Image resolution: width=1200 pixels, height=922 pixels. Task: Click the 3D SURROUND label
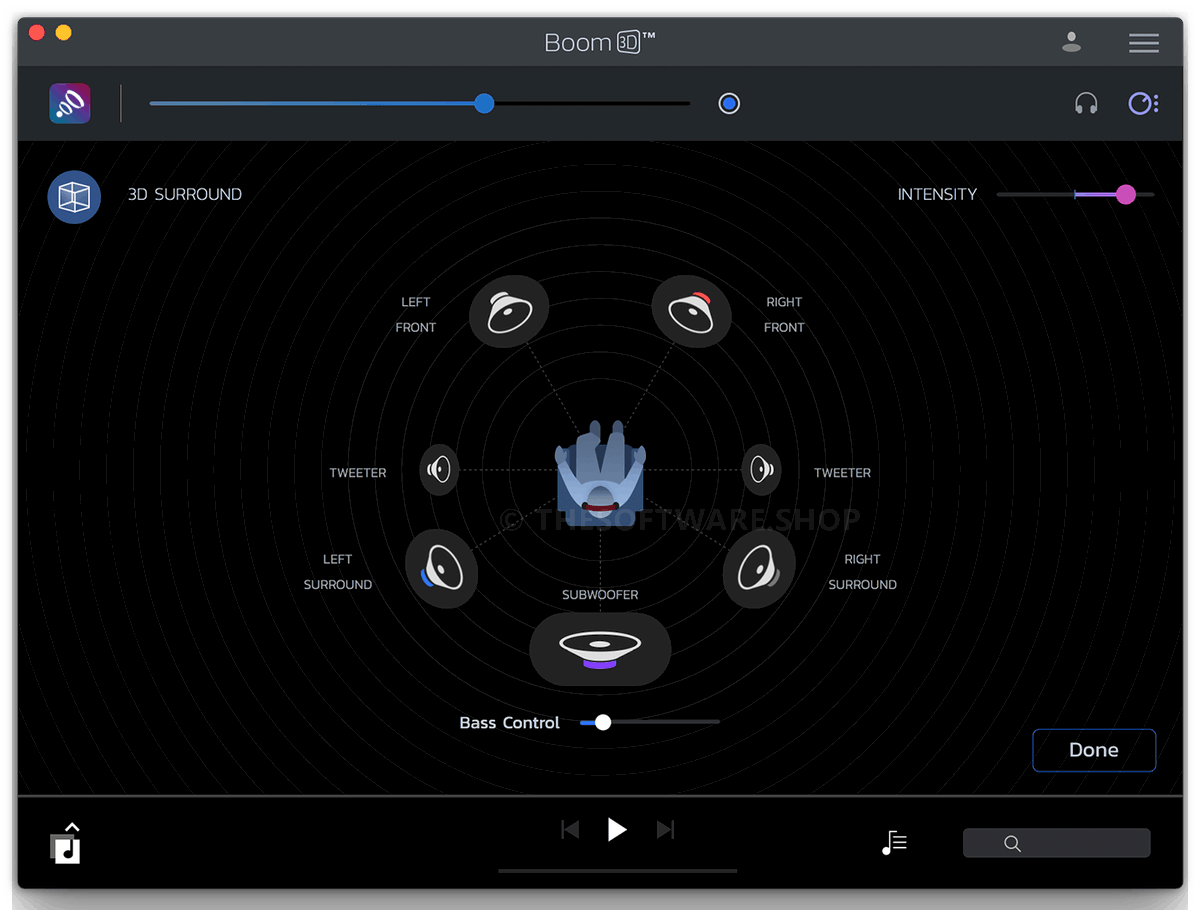point(185,194)
